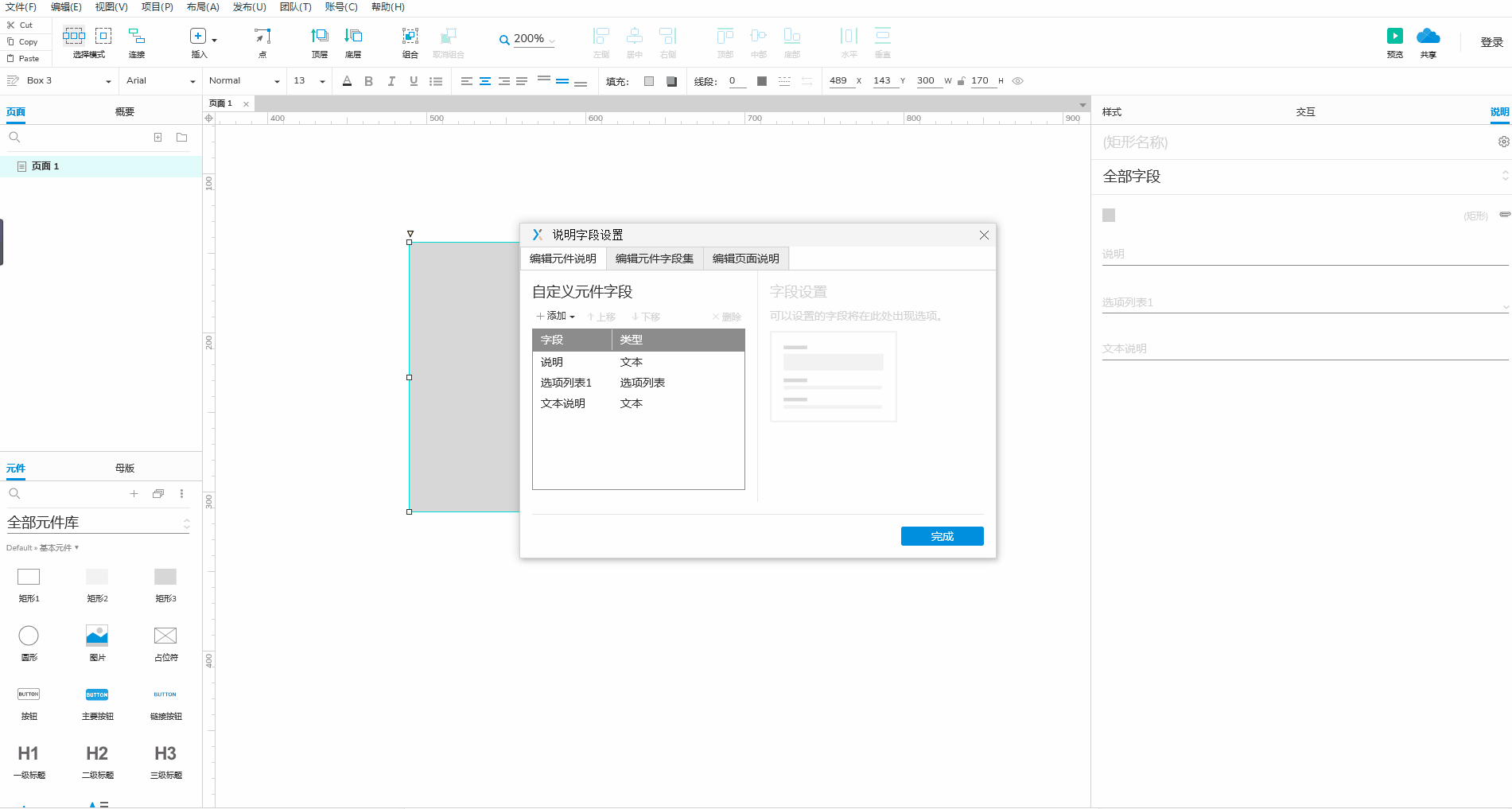Click the add page icon in pages panel
Viewport: 1512px width, 809px height.
click(x=157, y=138)
